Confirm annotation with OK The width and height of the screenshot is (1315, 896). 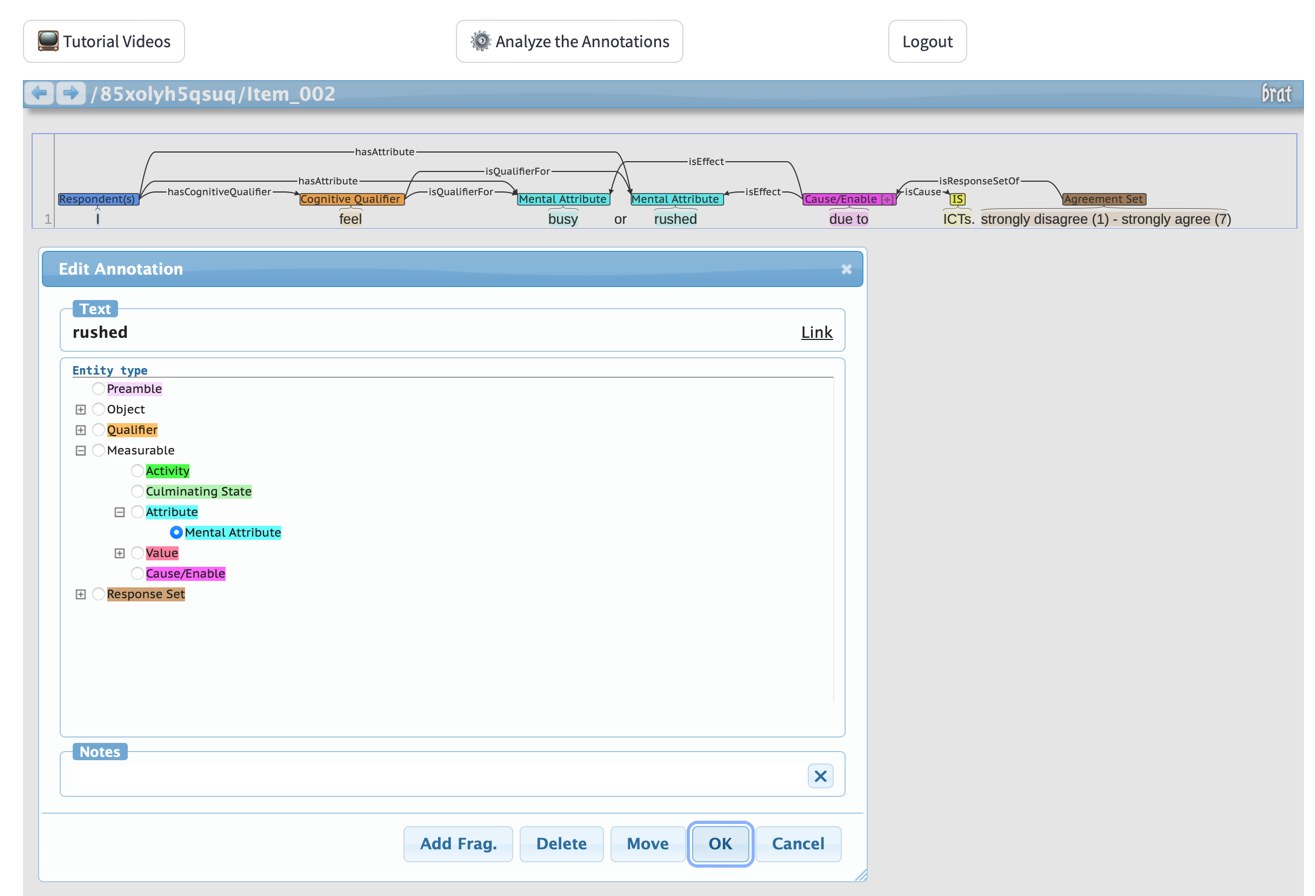coord(720,843)
